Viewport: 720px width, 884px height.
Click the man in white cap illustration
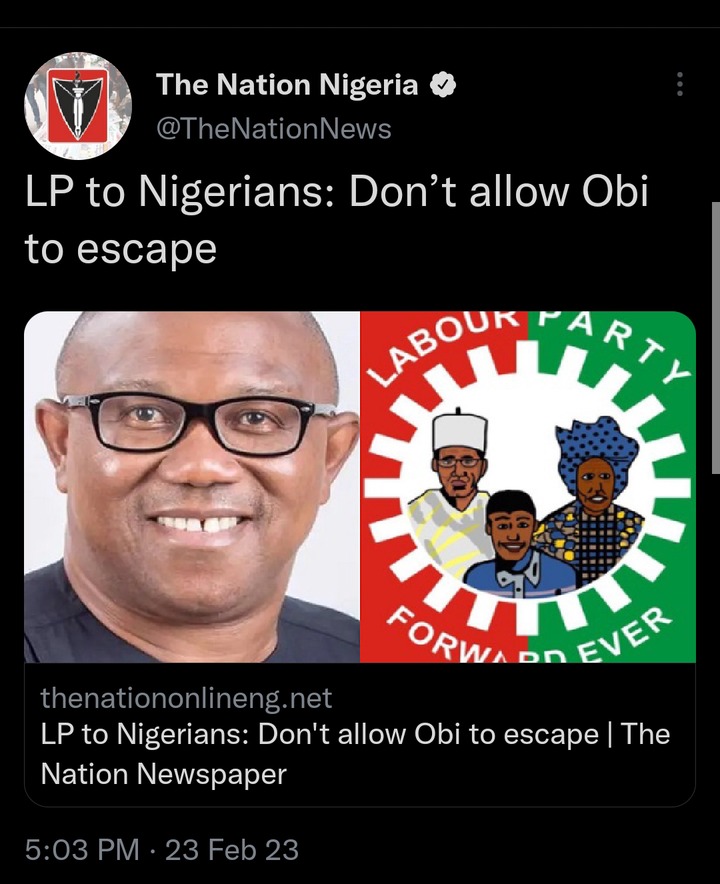(x=453, y=490)
